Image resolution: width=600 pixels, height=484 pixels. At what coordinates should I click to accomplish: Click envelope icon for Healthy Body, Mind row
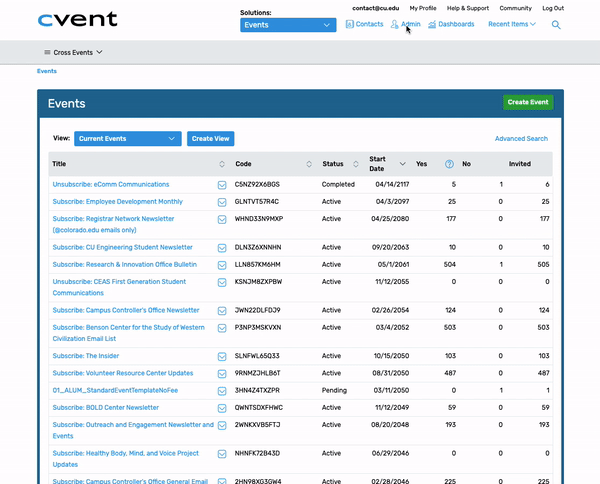tap(222, 454)
